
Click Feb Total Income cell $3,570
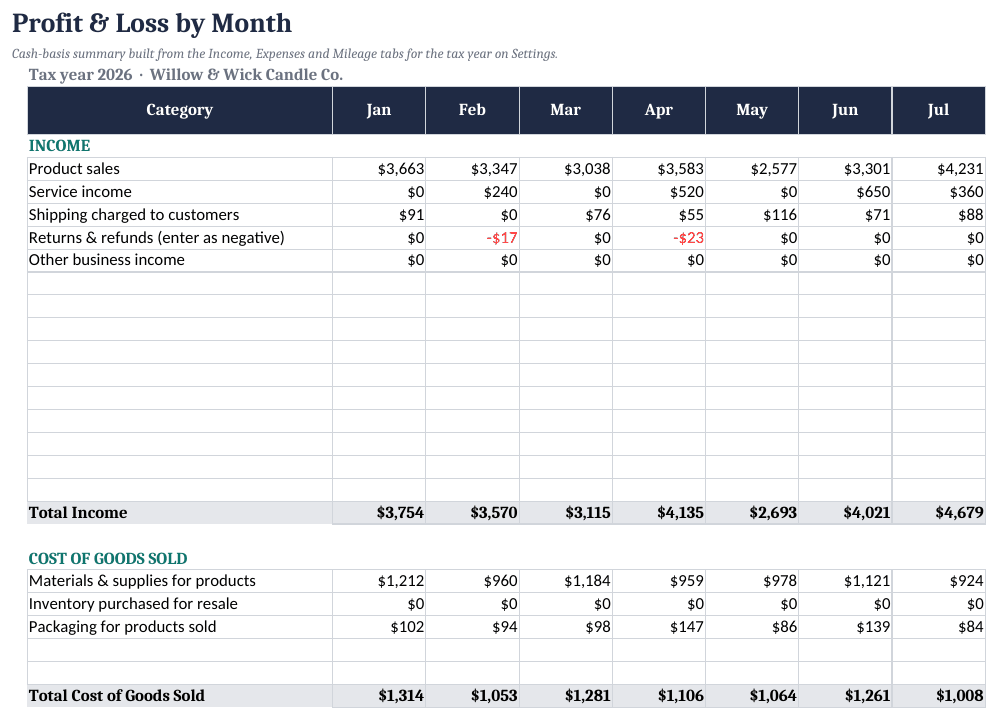coord(472,512)
